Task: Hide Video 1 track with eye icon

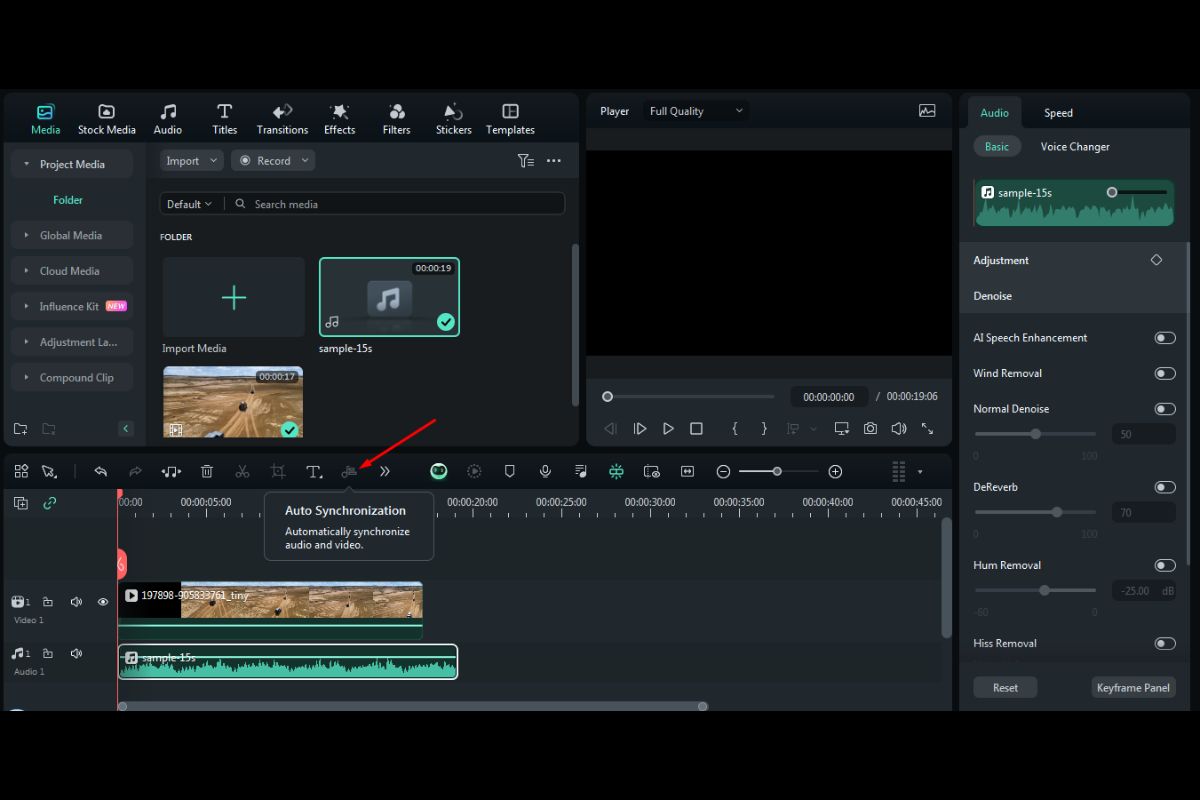Action: coord(102,602)
